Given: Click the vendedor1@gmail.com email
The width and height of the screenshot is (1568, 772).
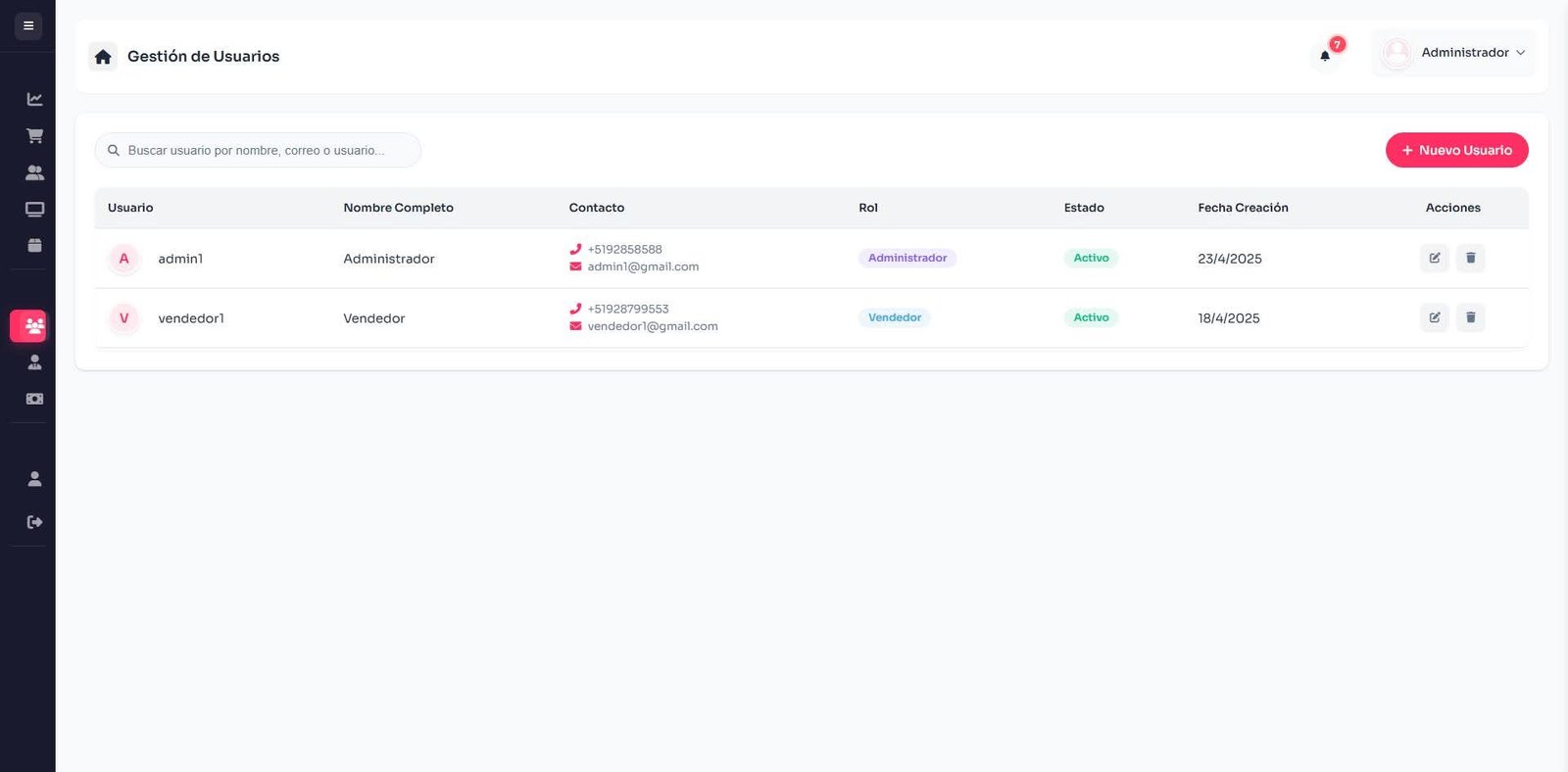Looking at the screenshot, I should click(652, 326).
